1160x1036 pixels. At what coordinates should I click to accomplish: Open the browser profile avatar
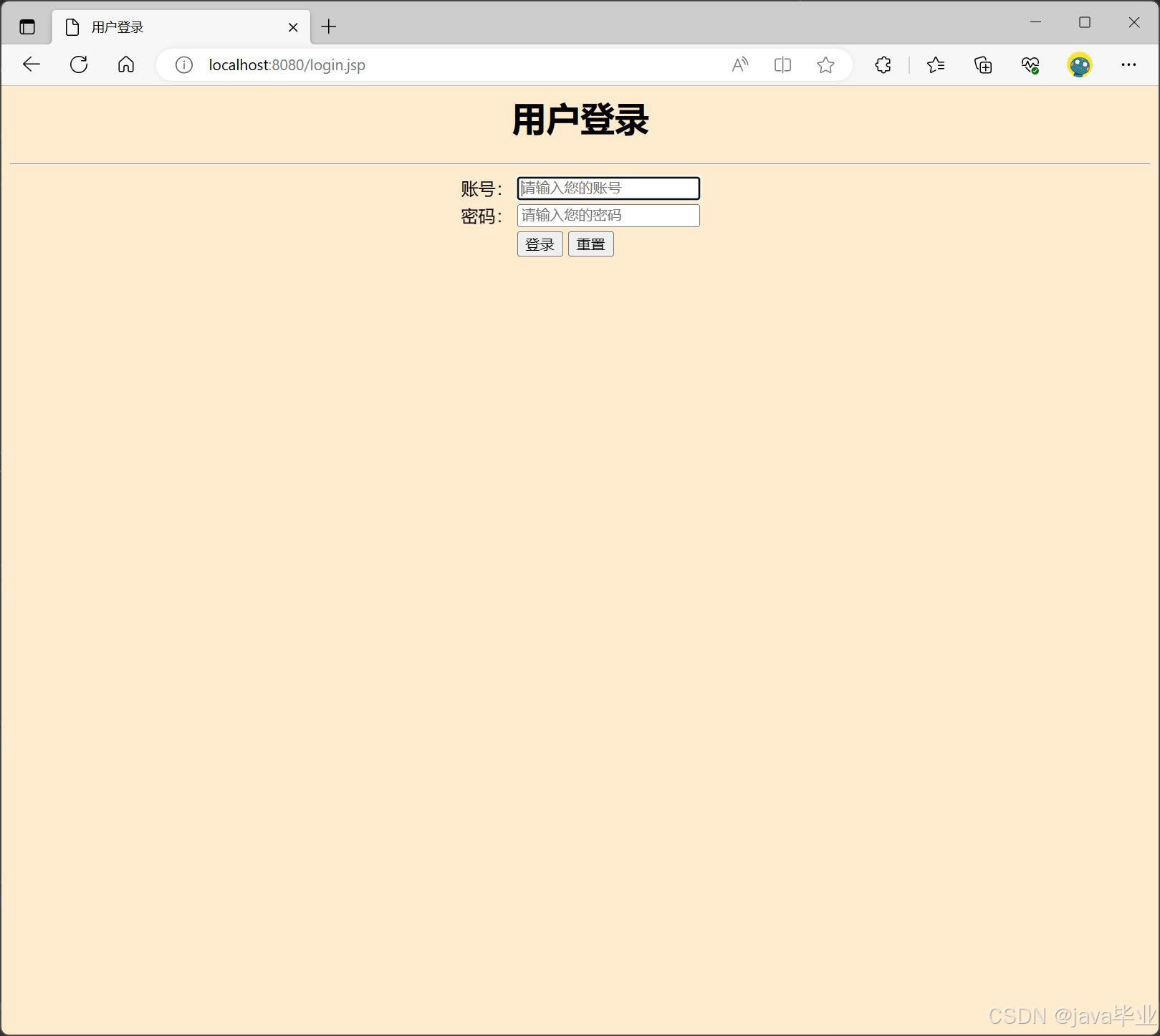point(1079,64)
